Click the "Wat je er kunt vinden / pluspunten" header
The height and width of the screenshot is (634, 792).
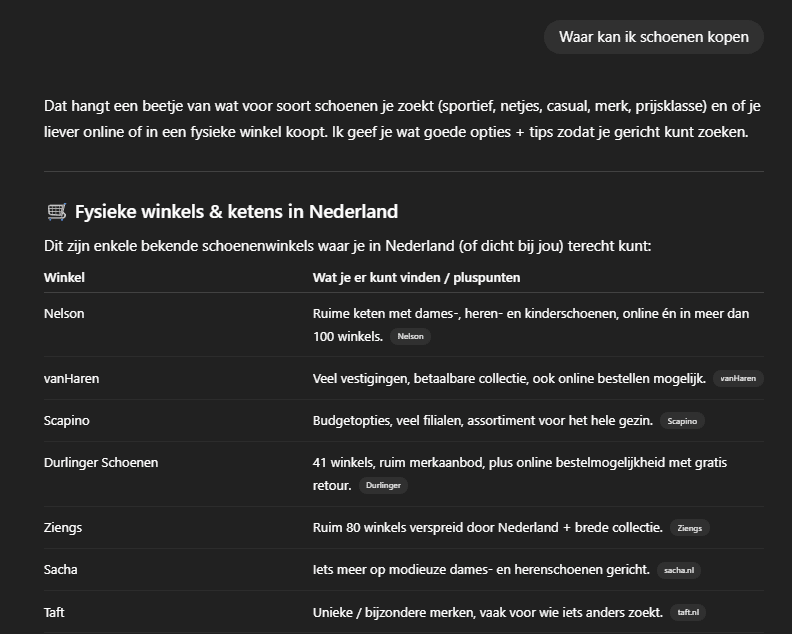click(416, 277)
